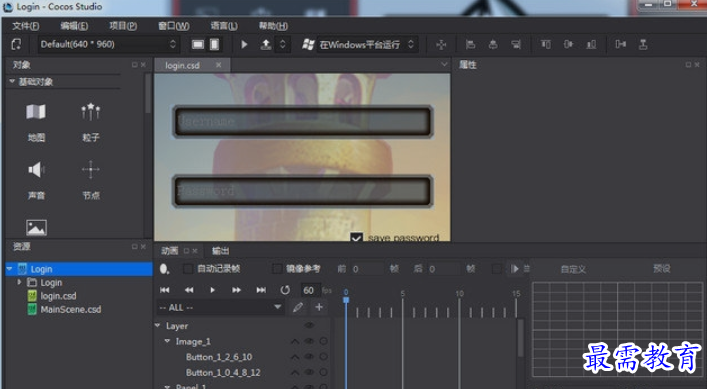The image size is (707, 389).
Task: Click the plus icon to add animation
Action: tap(319, 307)
